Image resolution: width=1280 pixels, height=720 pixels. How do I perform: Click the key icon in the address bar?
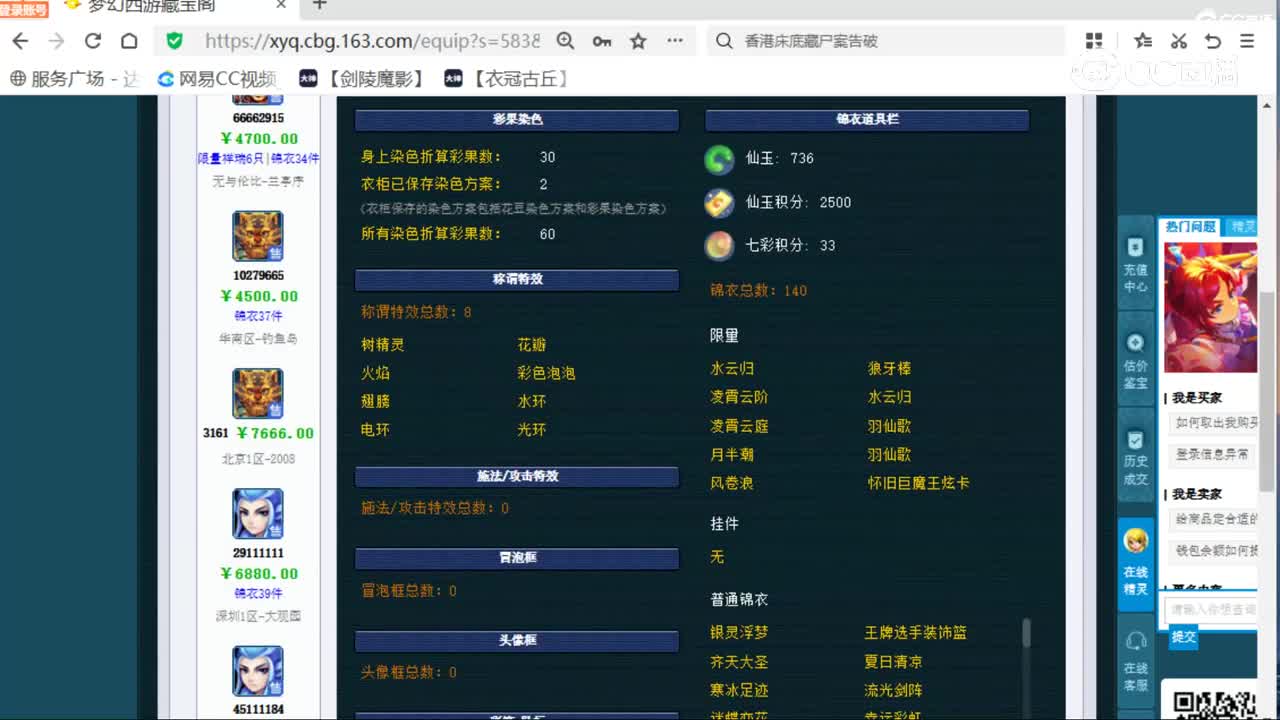click(x=602, y=41)
